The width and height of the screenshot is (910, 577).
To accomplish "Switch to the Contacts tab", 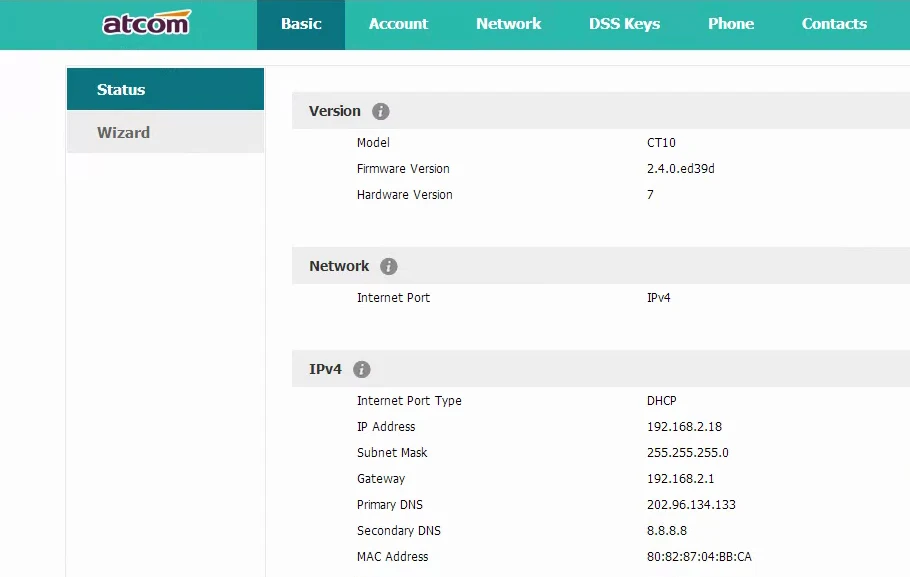I will click(x=834, y=24).
